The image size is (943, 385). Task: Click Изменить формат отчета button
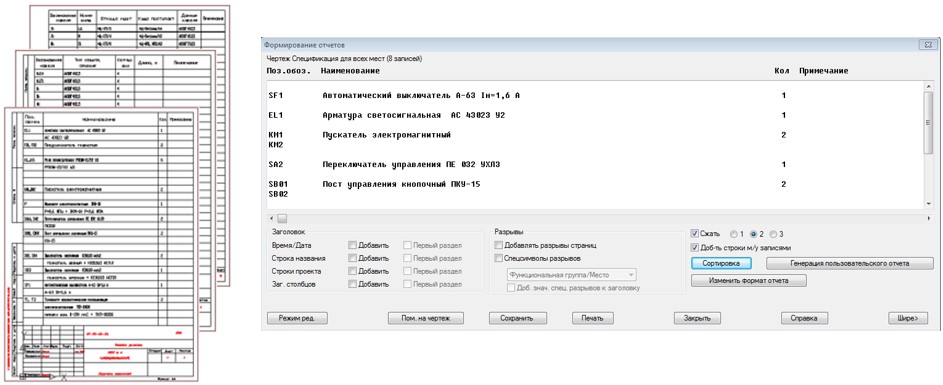748,280
